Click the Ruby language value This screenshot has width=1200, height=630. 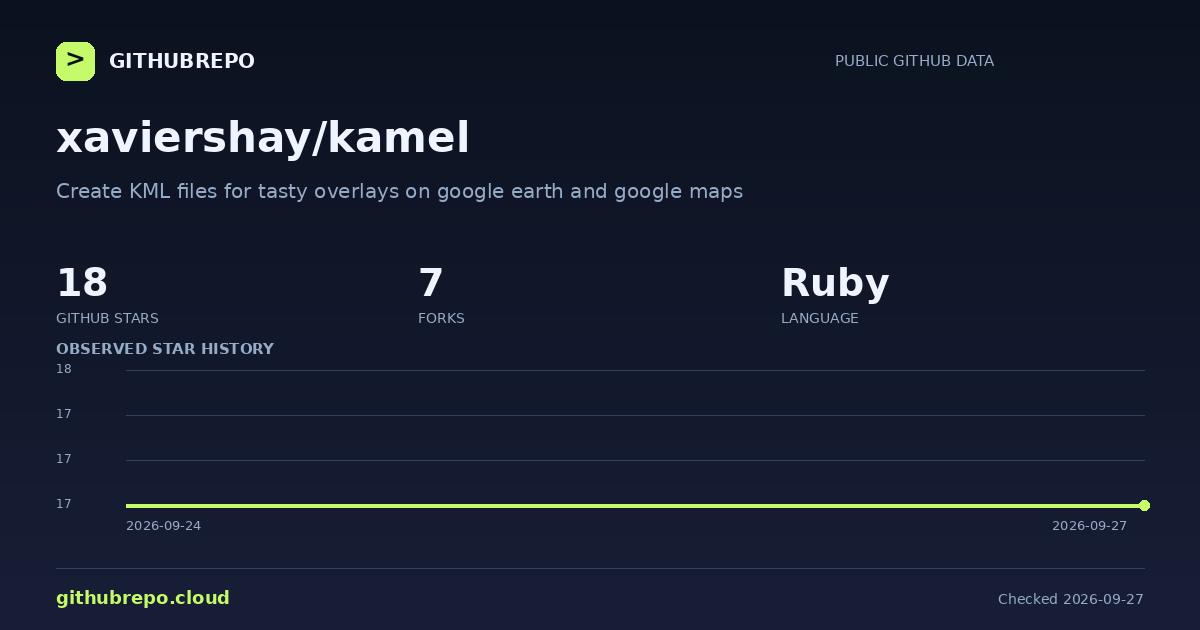pos(835,284)
